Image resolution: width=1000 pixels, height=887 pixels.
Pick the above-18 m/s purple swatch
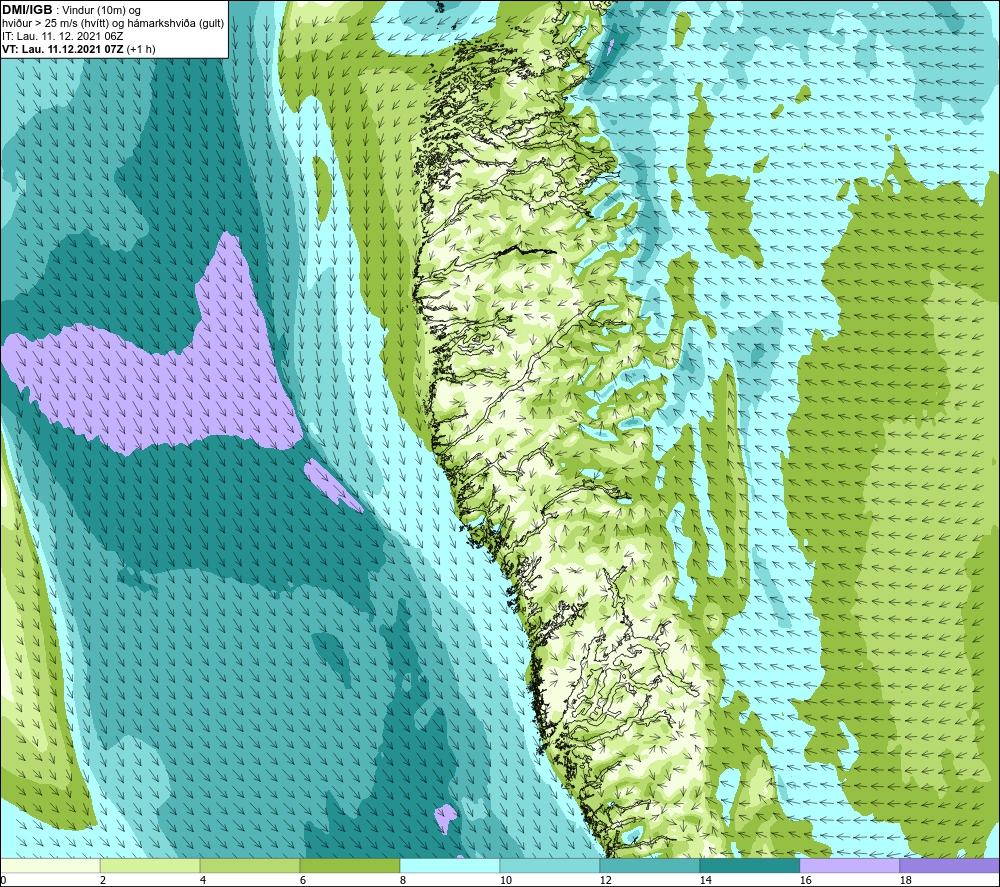click(x=949, y=866)
